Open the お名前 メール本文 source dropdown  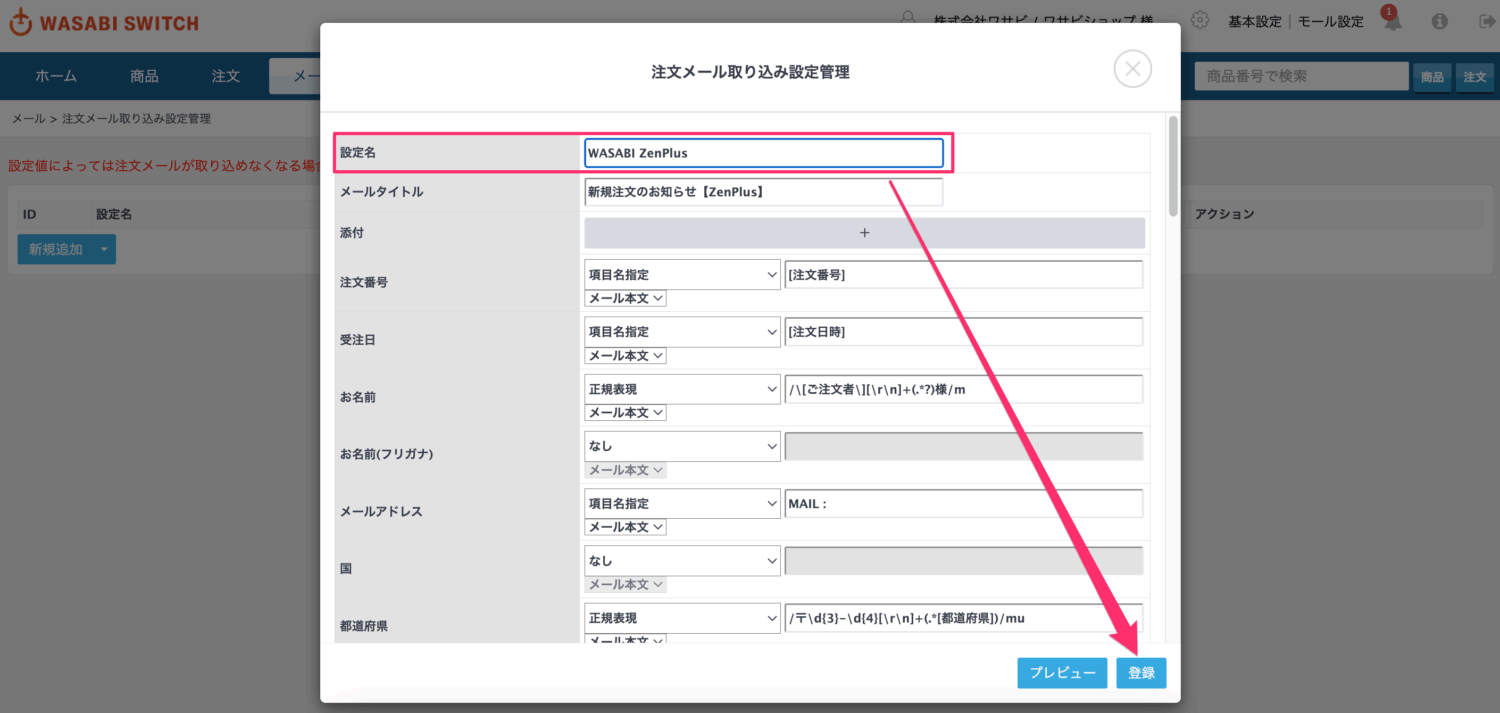pyautogui.click(x=625, y=412)
